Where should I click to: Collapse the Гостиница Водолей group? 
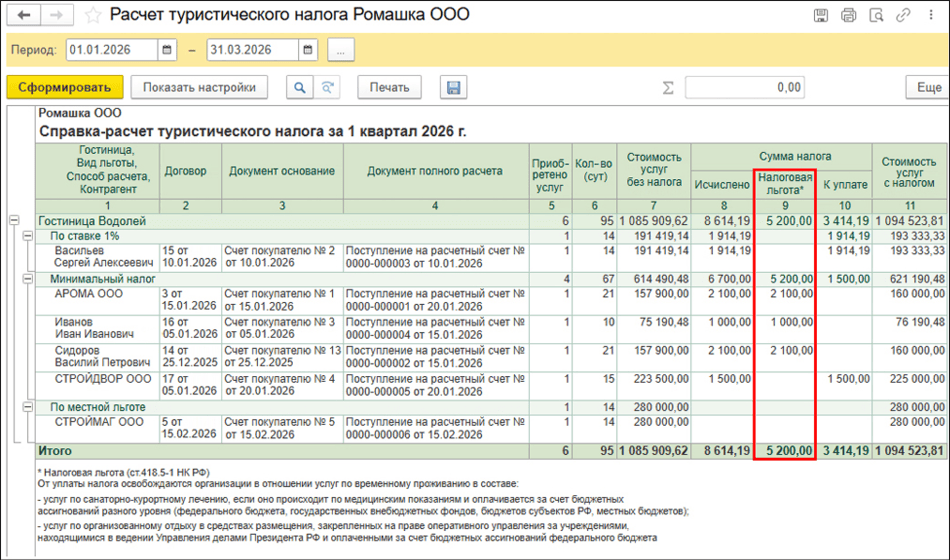tap(14, 220)
